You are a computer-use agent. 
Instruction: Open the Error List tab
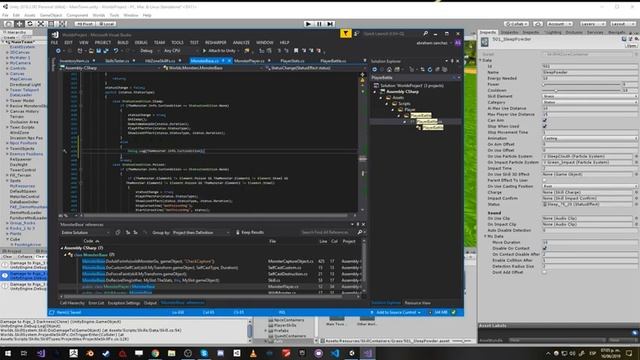96,303
